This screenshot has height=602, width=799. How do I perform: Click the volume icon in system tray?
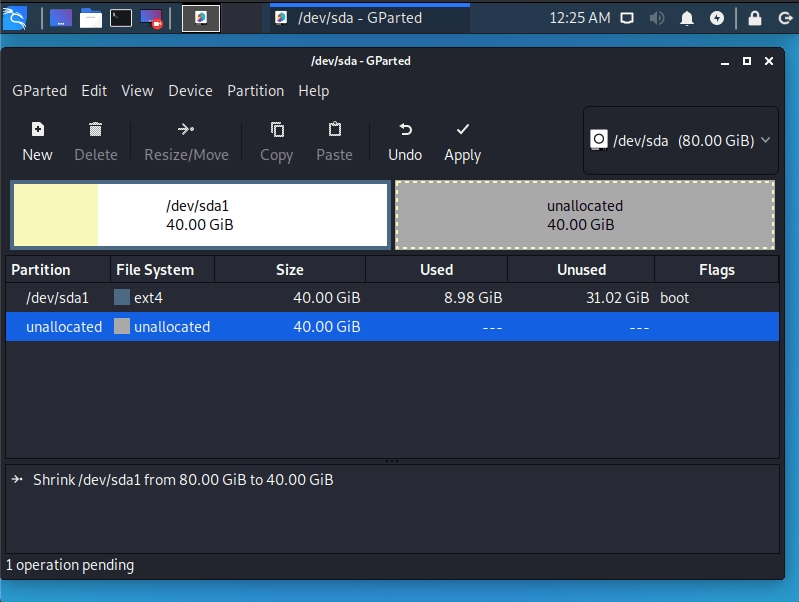click(x=657, y=18)
